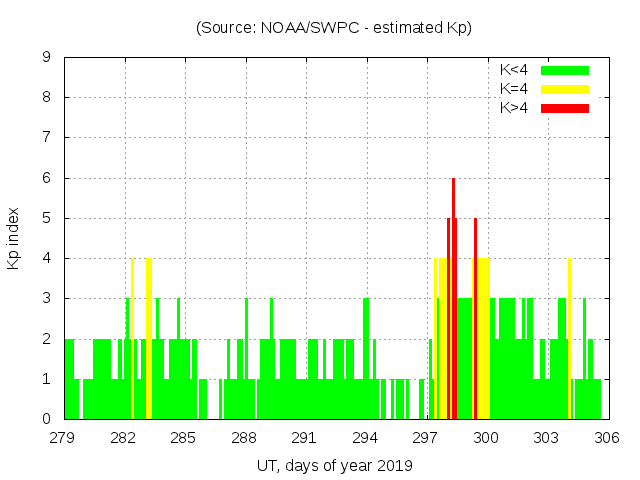The width and height of the screenshot is (640, 480).
Task: Click the green K<4 legend swatch
Action: coord(565,70)
